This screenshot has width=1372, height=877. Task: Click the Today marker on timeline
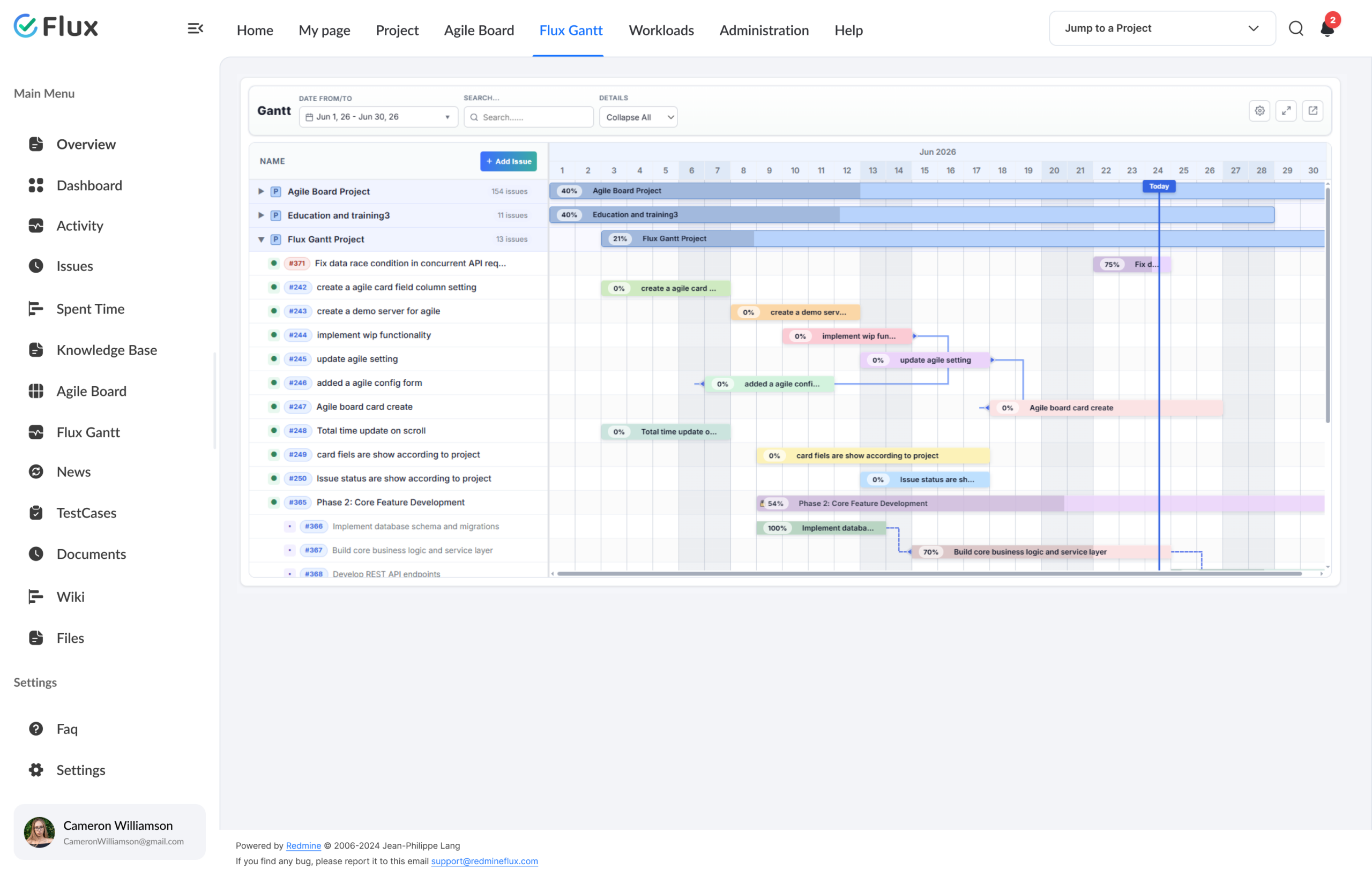click(1159, 186)
